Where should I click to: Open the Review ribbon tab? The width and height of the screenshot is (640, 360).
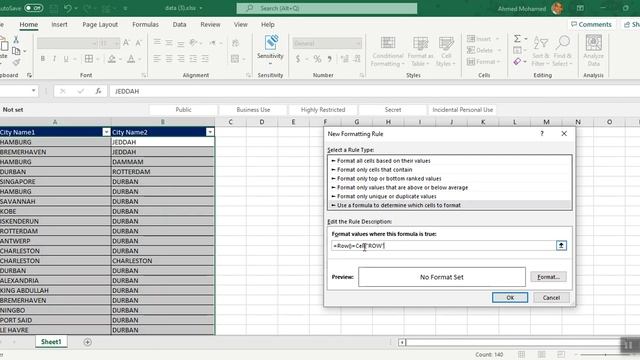click(x=210, y=24)
